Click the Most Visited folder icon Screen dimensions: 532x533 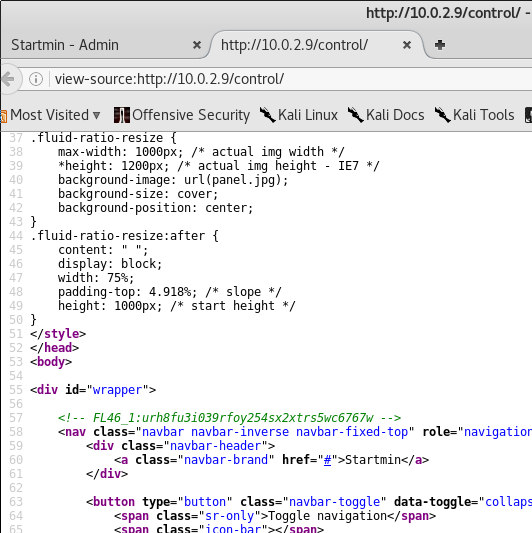coord(3,116)
